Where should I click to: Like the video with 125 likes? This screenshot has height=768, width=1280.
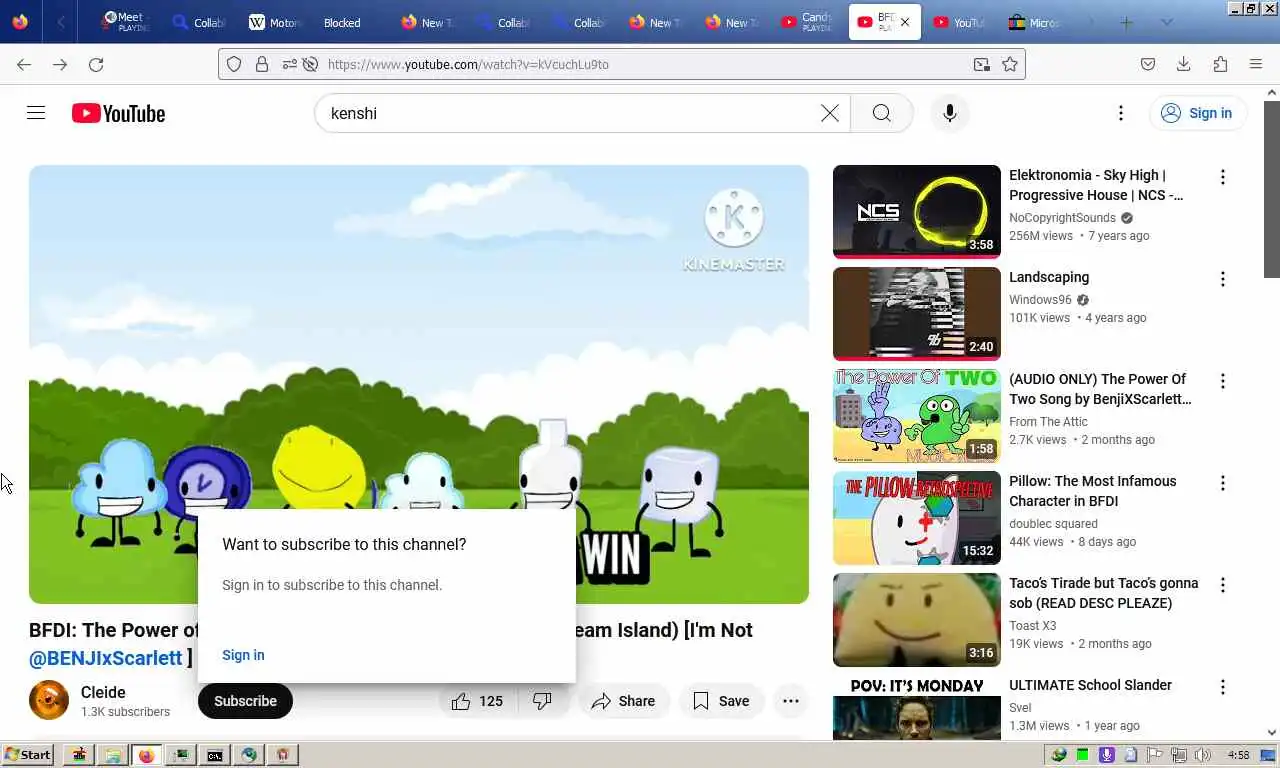coord(478,701)
